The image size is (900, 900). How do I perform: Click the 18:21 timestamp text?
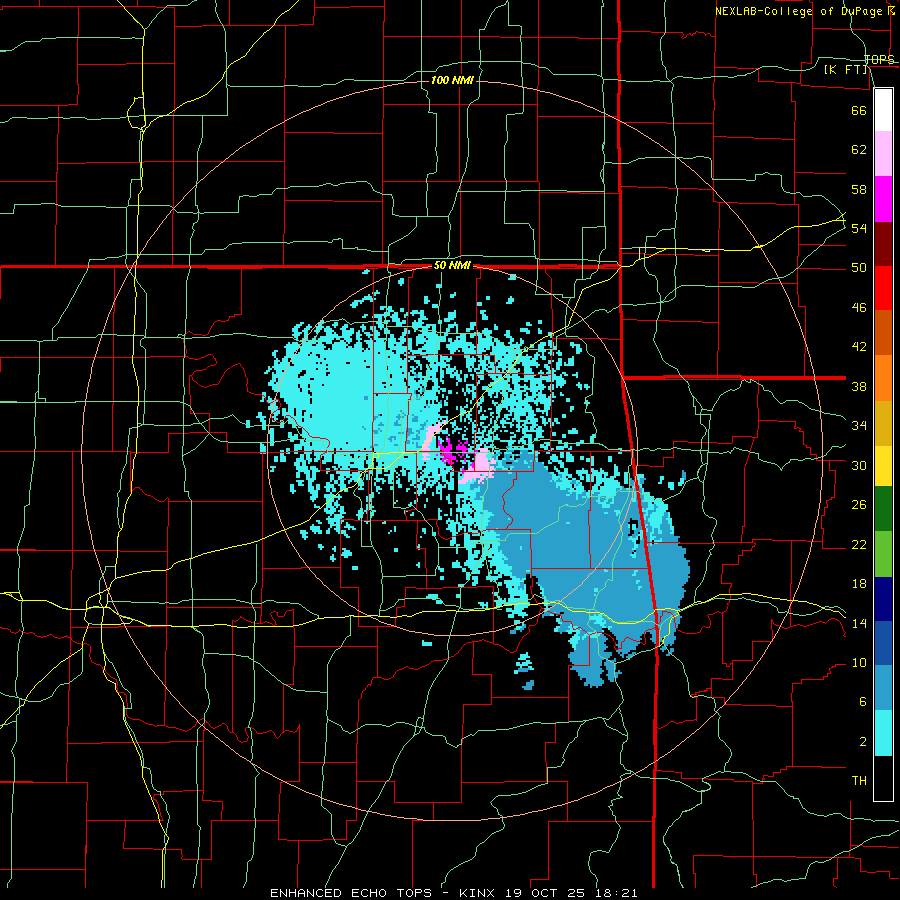(617, 893)
